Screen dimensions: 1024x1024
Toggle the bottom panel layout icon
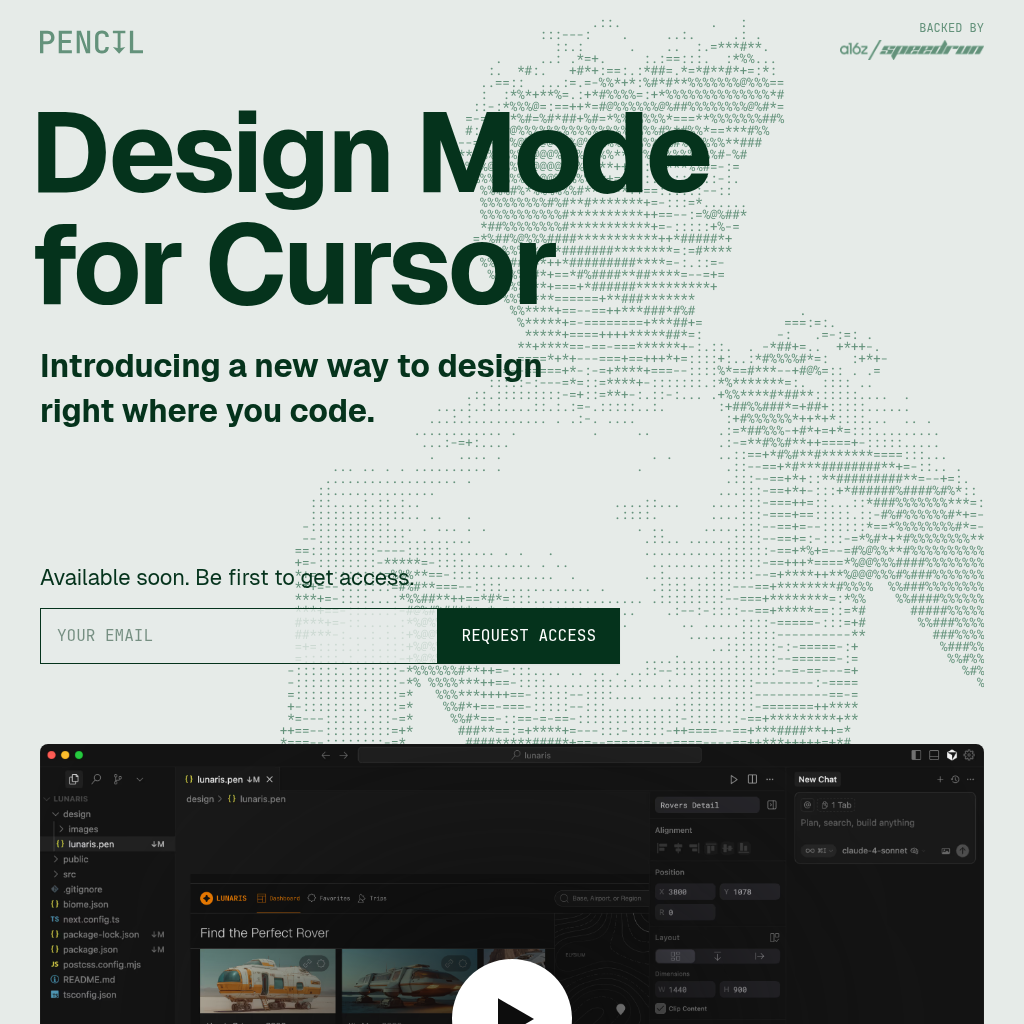tap(934, 755)
